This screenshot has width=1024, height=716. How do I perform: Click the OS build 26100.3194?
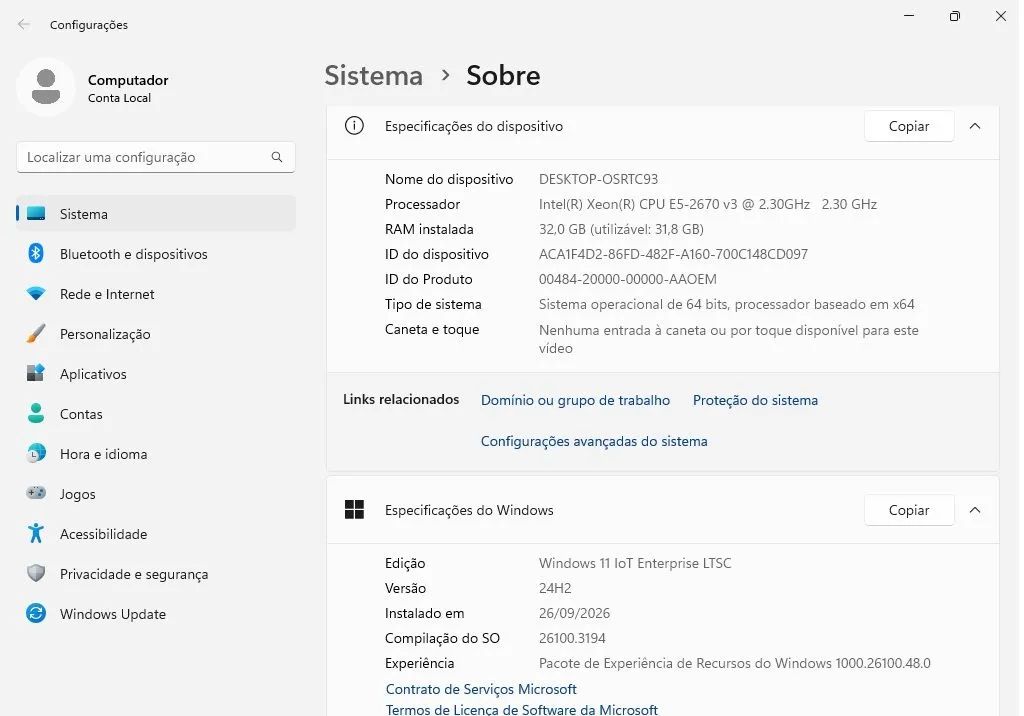(x=572, y=638)
